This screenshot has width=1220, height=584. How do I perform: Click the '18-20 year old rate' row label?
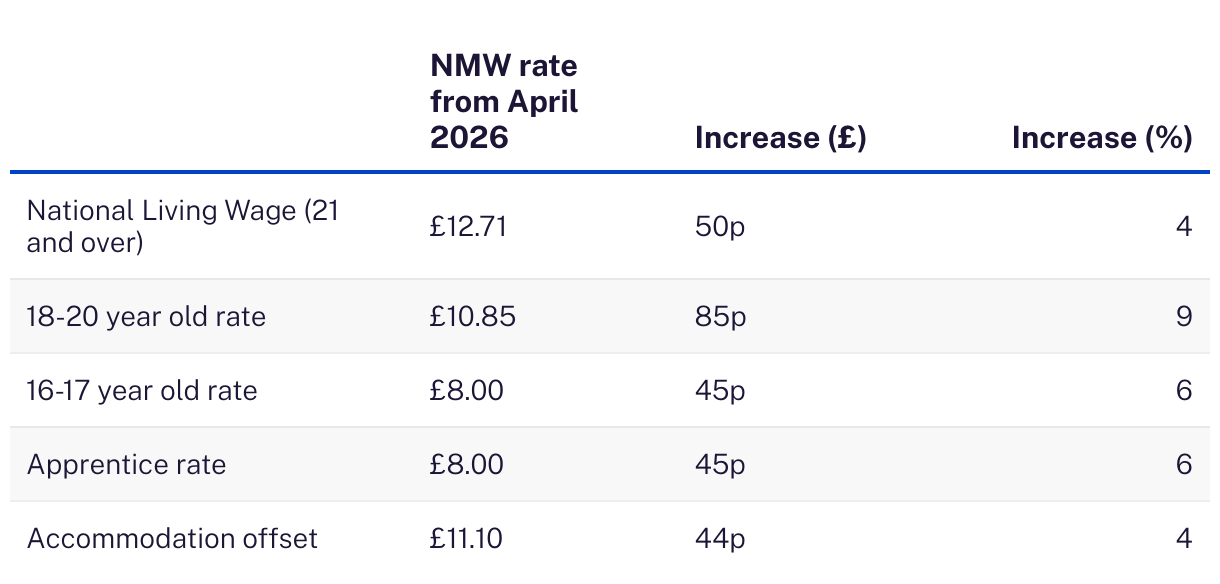(146, 317)
